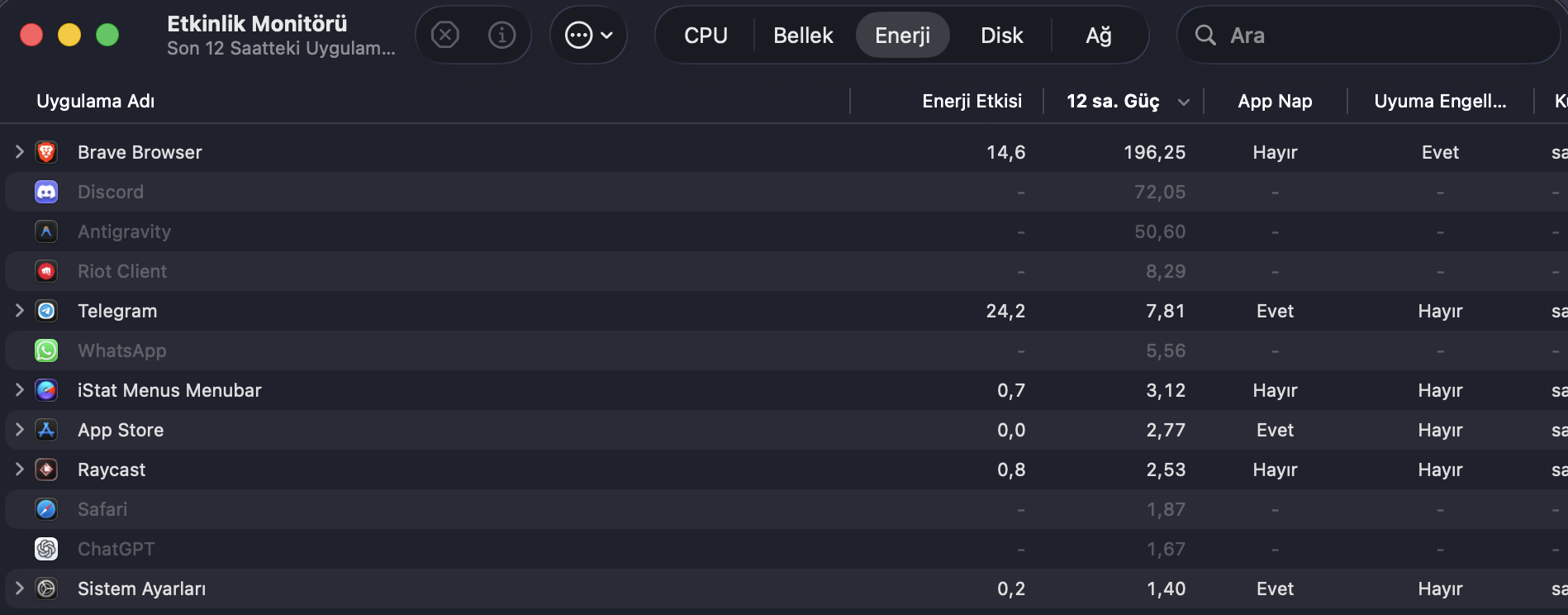The image size is (1568, 615).
Task: Click the Discord app icon
Action: click(x=46, y=192)
